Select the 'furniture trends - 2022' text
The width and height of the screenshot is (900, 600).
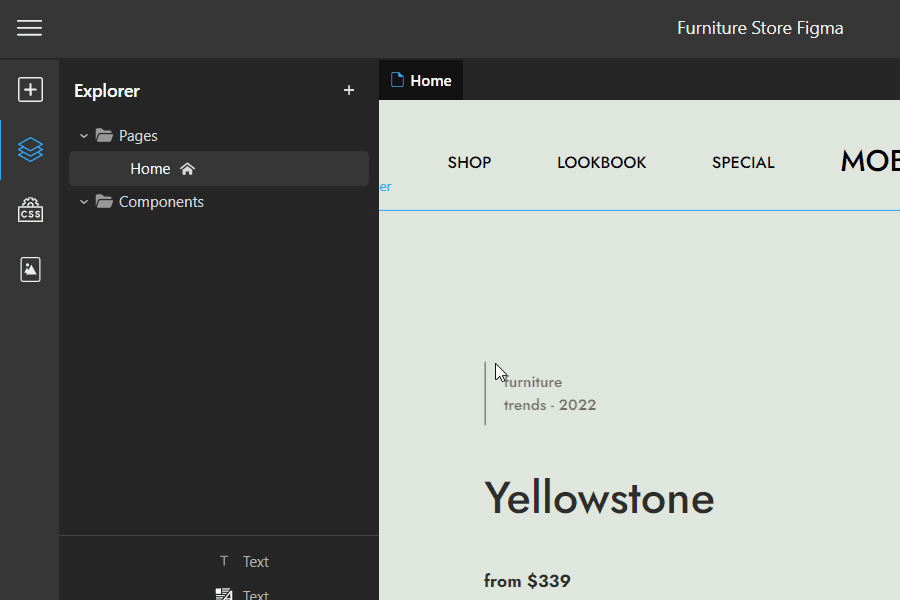coord(550,394)
